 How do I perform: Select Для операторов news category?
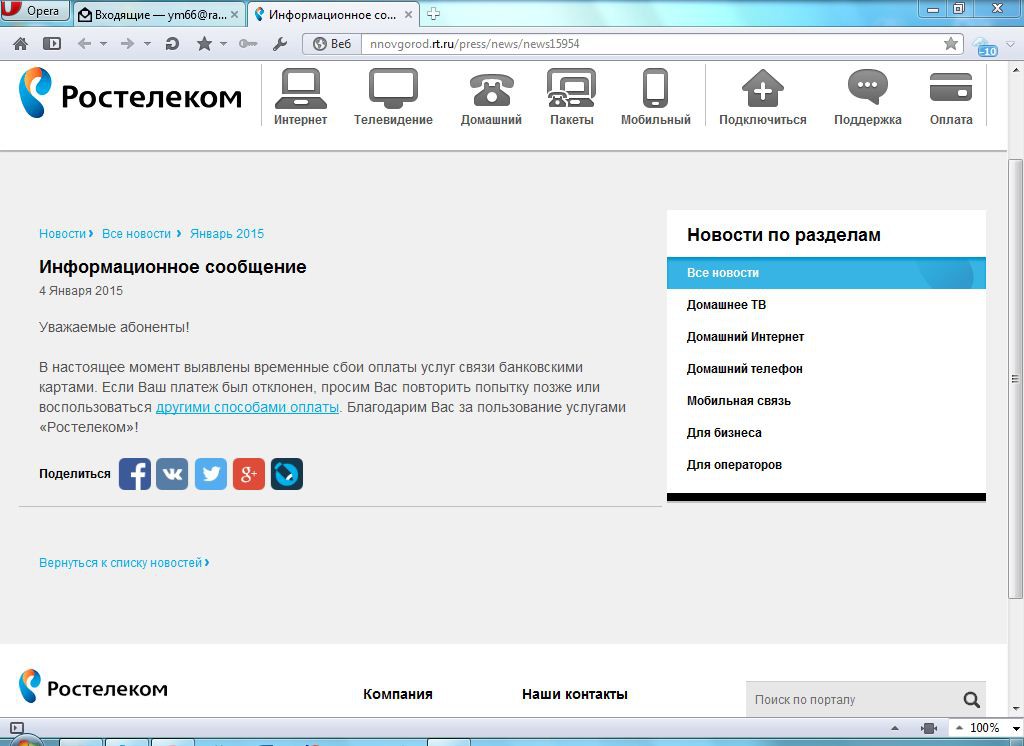click(734, 465)
